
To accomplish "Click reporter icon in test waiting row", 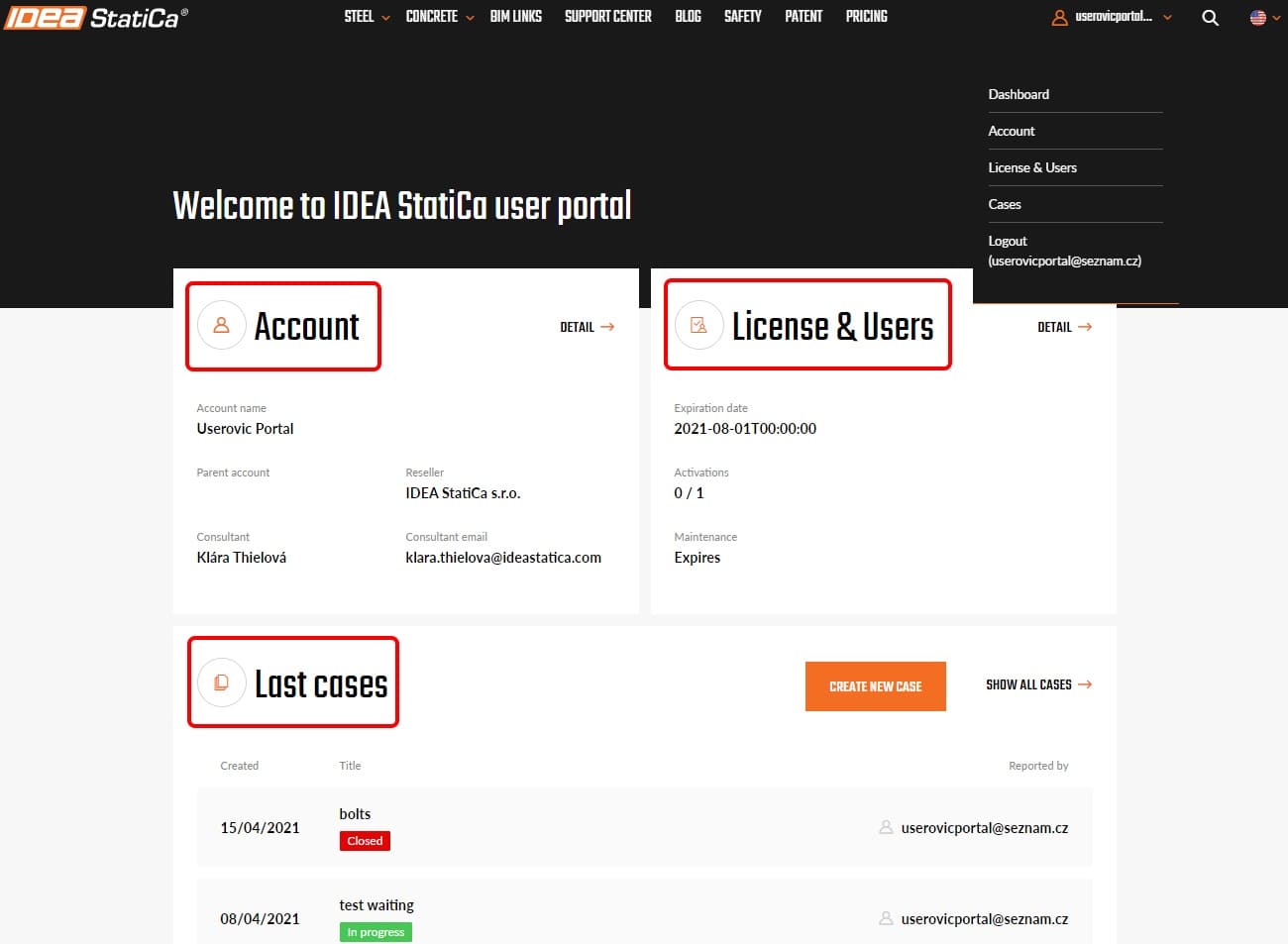I will click(886, 918).
